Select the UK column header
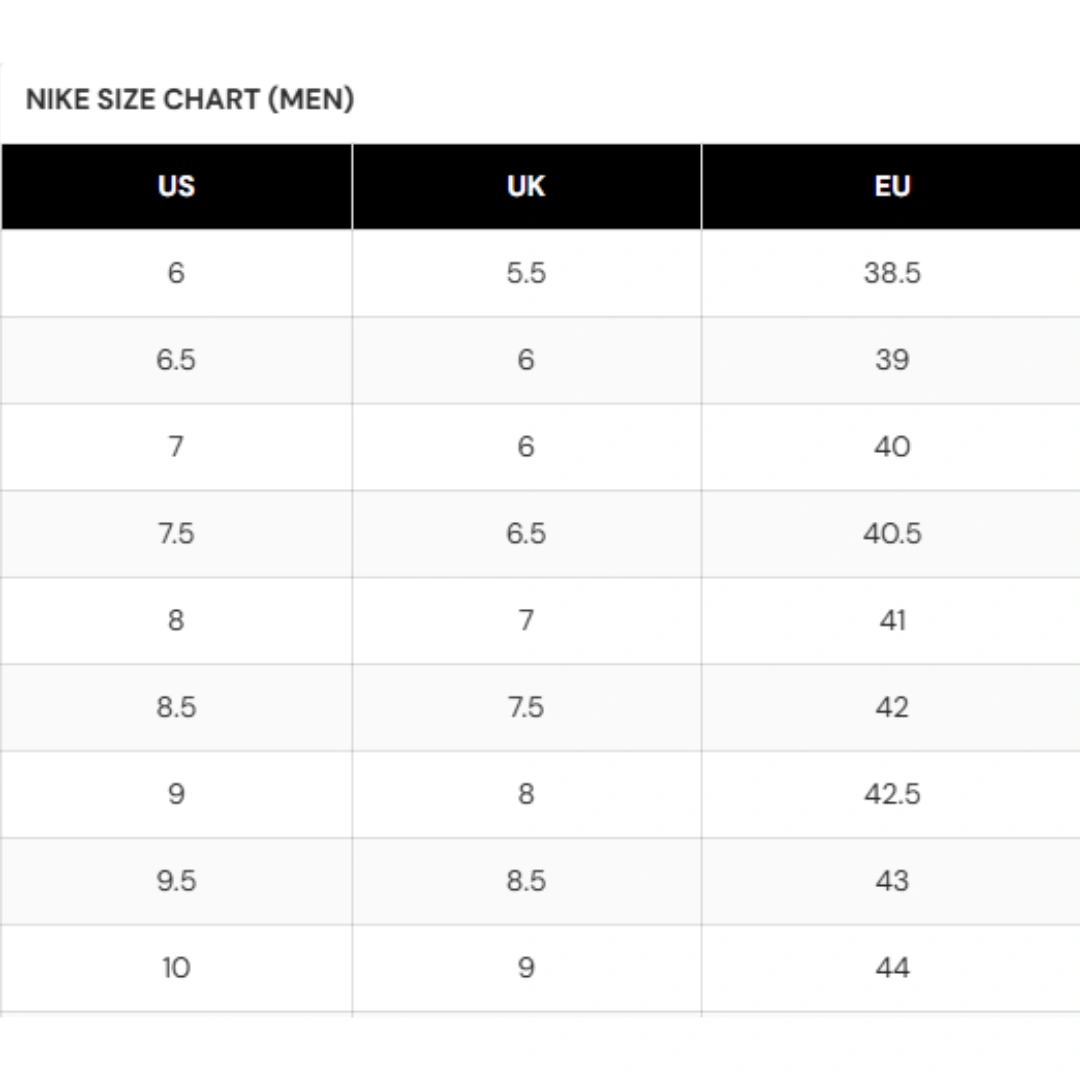This screenshot has width=1080, height=1080. pos(526,186)
